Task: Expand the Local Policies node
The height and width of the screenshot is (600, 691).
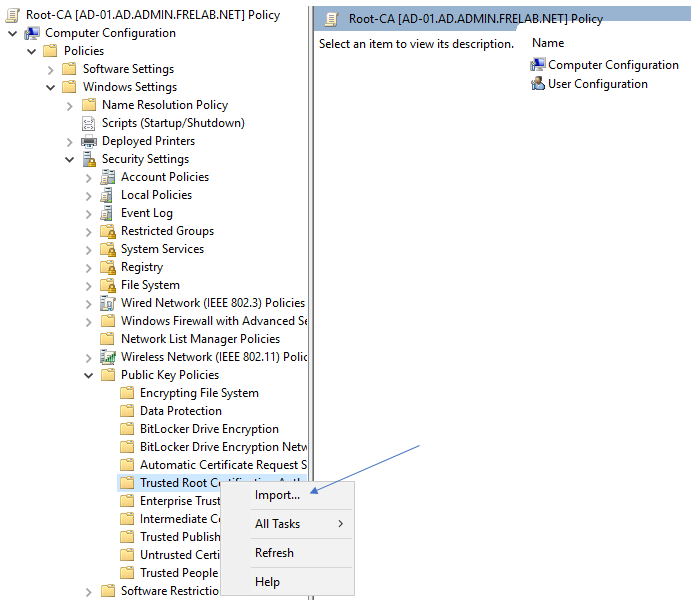Action: 89,195
